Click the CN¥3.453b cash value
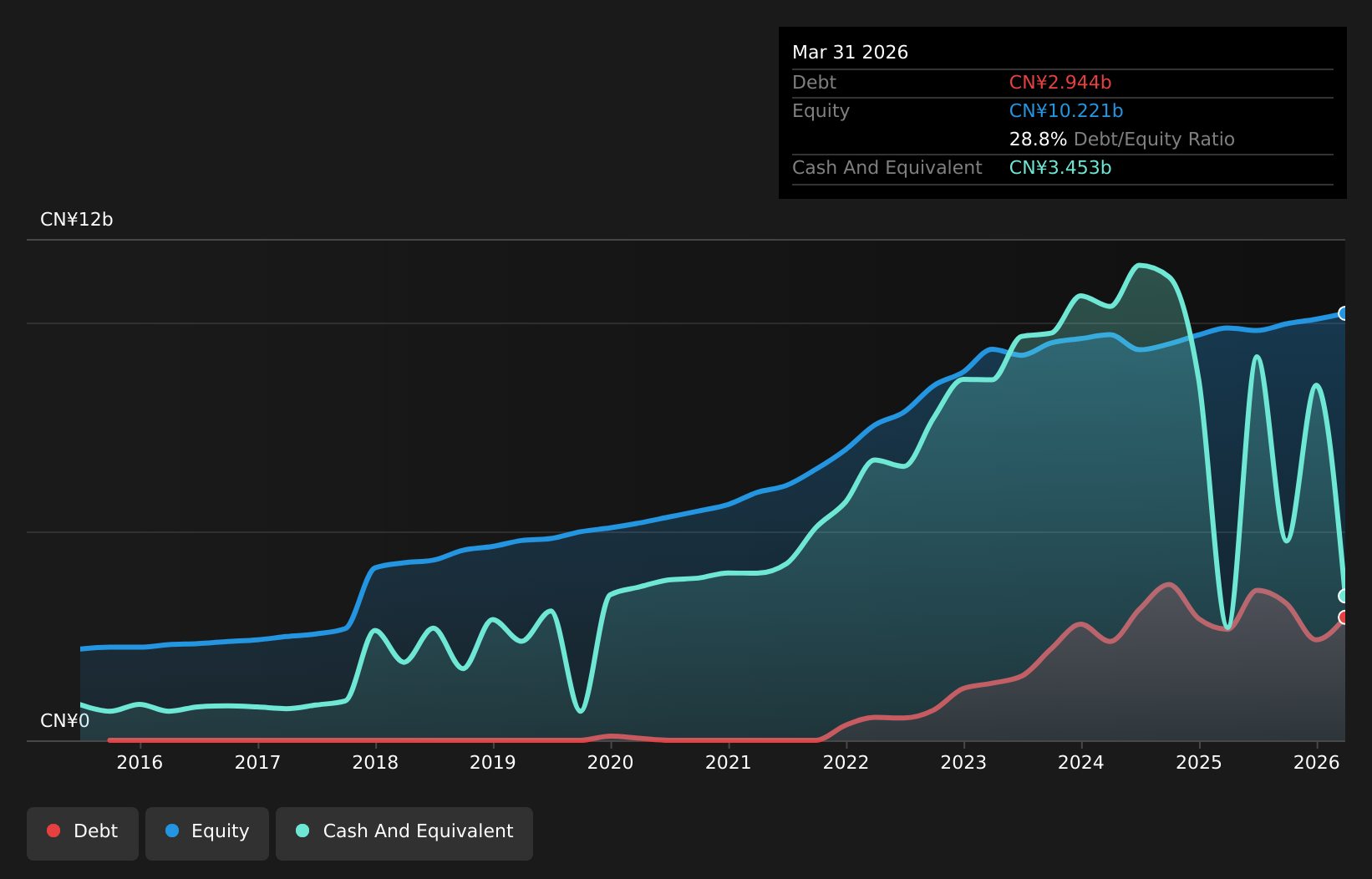1372x879 pixels. (1060, 168)
